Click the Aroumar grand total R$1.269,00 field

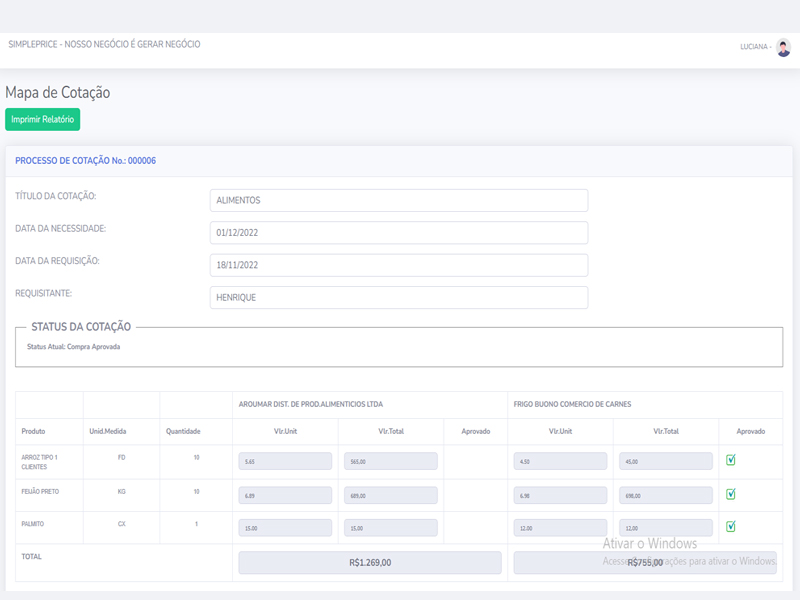click(370, 563)
